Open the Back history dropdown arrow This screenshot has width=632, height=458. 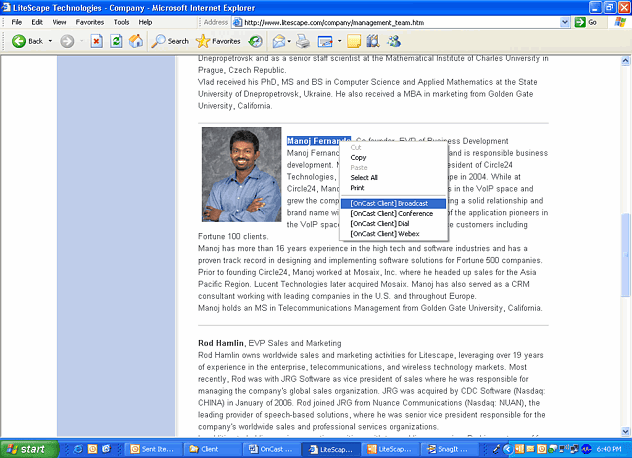(50, 41)
